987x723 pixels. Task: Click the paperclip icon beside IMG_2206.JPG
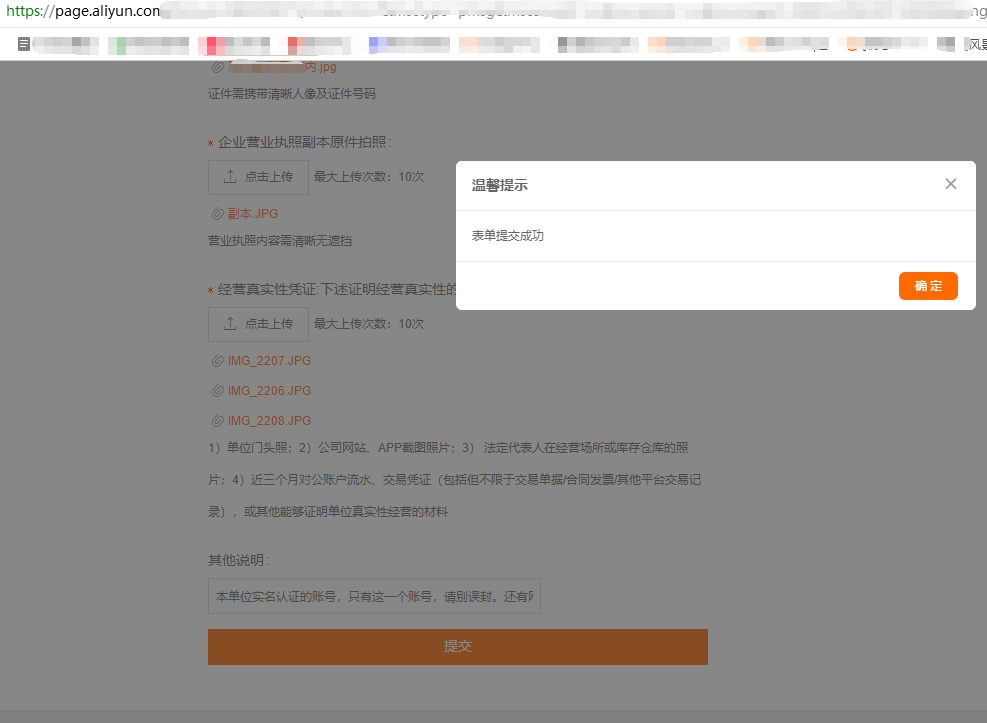(216, 391)
